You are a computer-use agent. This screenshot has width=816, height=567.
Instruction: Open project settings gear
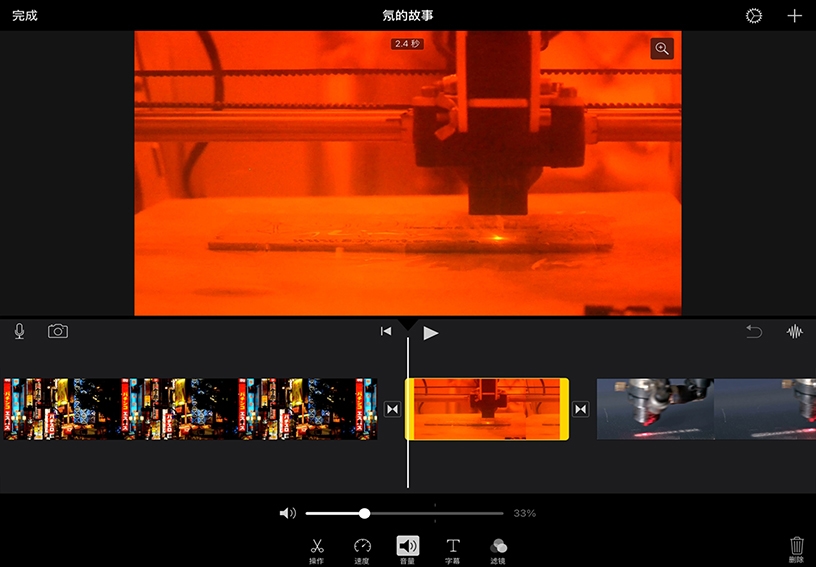(x=754, y=16)
